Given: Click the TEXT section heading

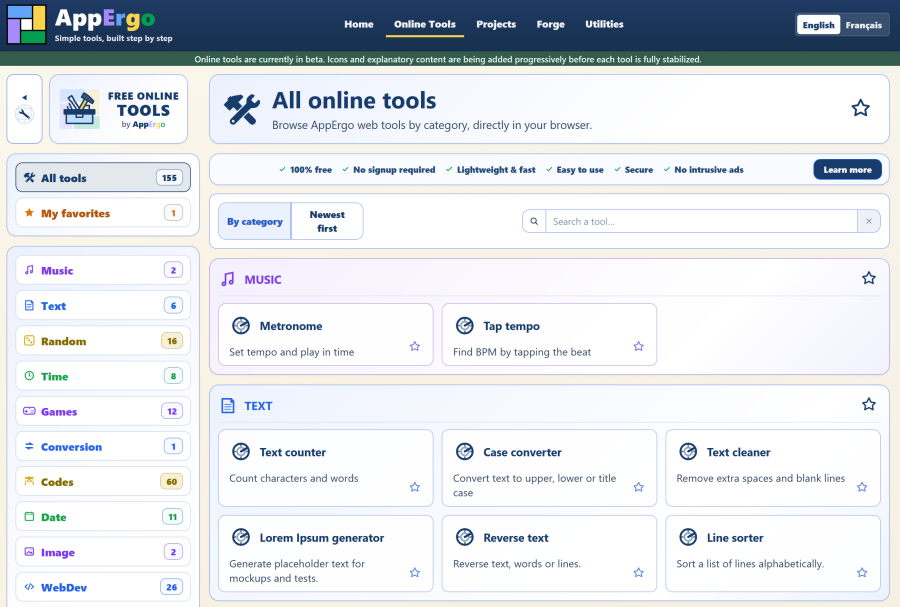Looking at the screenshot, I should 258,406.
